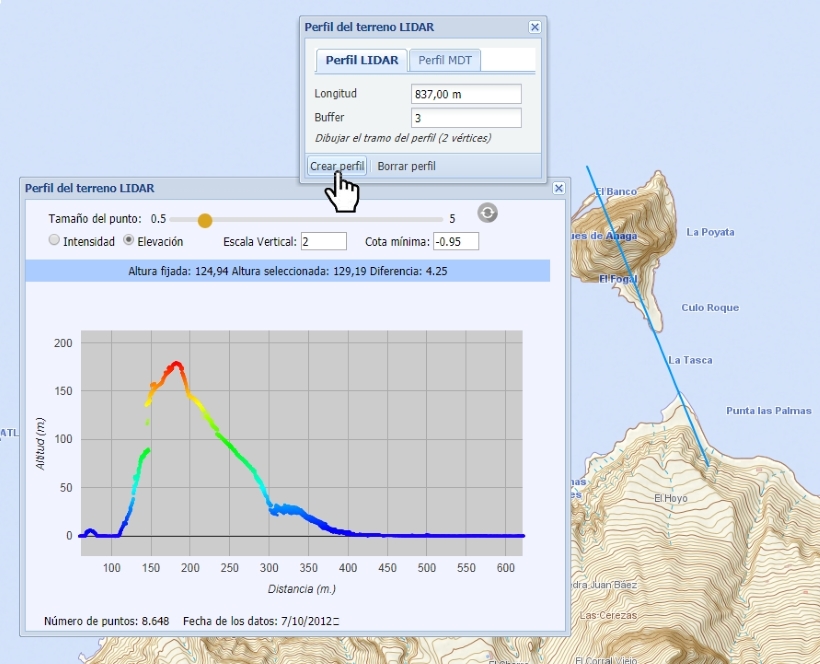
Task: Close the large LIDAR profile chart window
Action: (x=559, y=188)
